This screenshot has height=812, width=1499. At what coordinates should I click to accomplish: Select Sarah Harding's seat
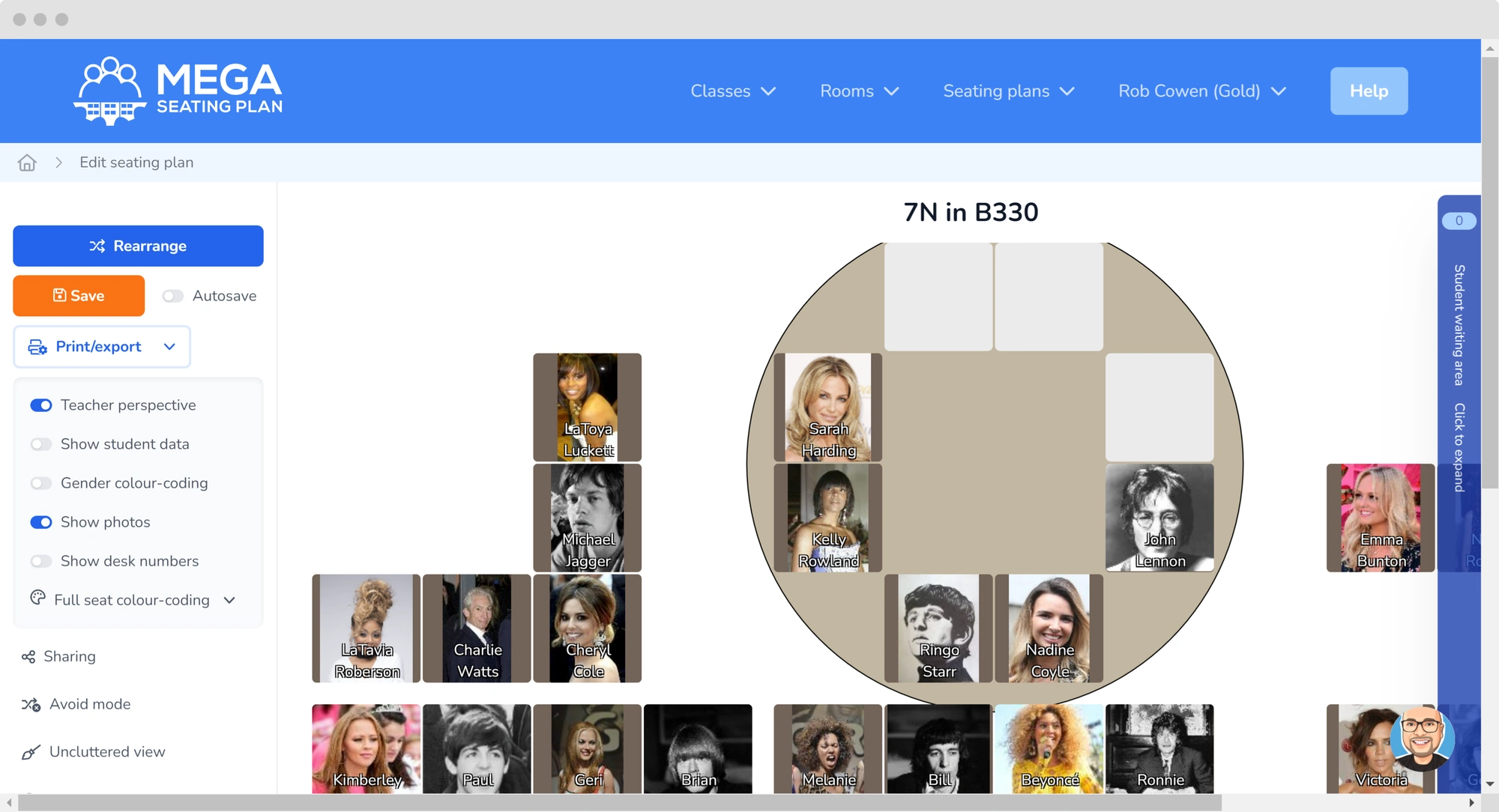click(x=828, y=407)
